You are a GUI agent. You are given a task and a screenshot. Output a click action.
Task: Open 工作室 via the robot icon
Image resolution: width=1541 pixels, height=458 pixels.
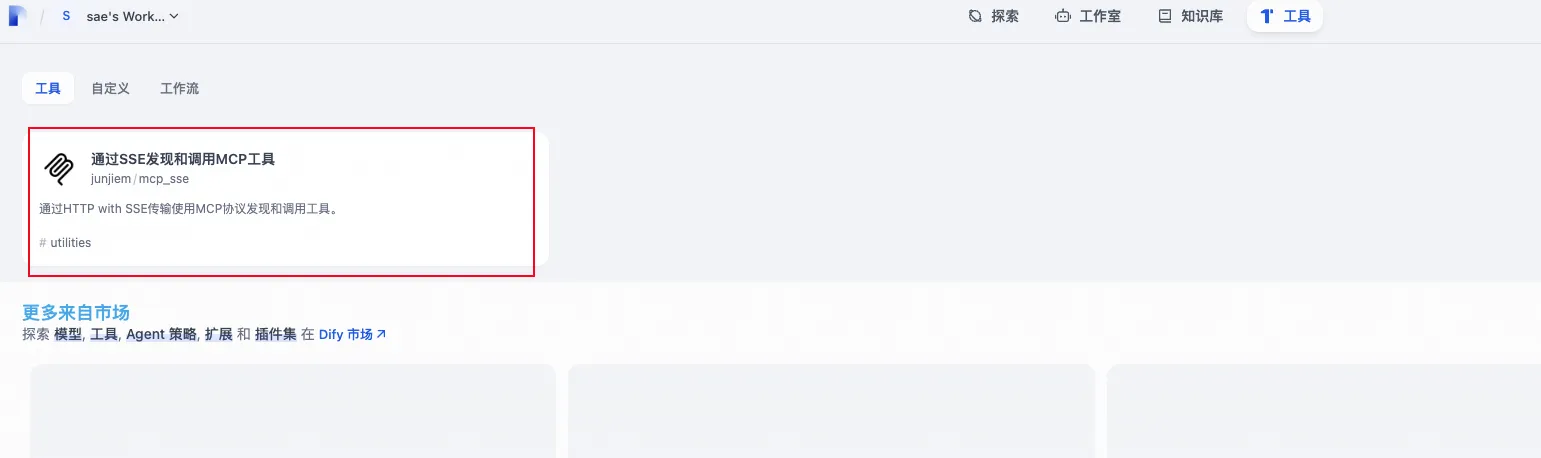pyautogui.click(x=1063, y=16)
